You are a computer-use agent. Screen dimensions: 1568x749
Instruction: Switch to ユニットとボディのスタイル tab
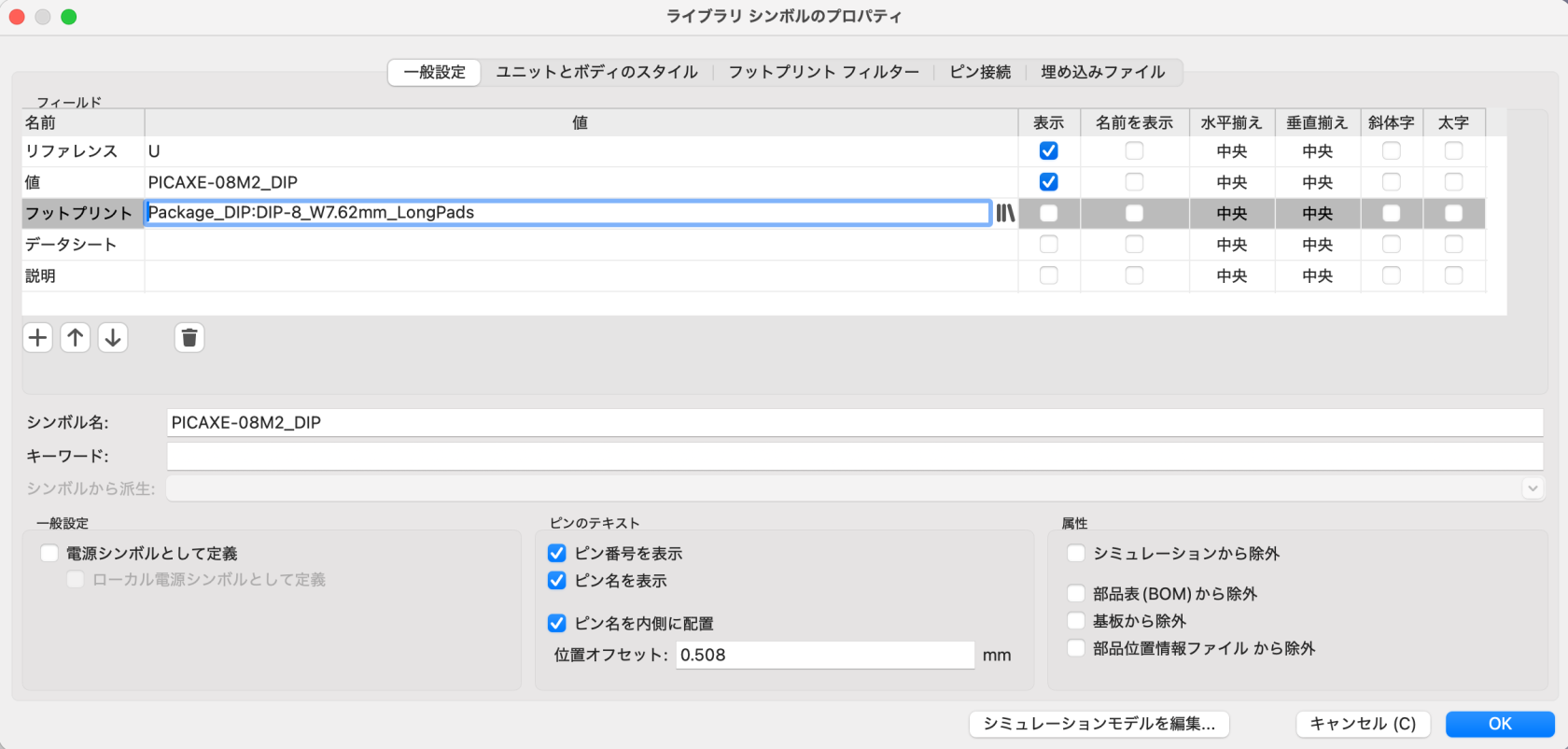(x=596, y=72)
